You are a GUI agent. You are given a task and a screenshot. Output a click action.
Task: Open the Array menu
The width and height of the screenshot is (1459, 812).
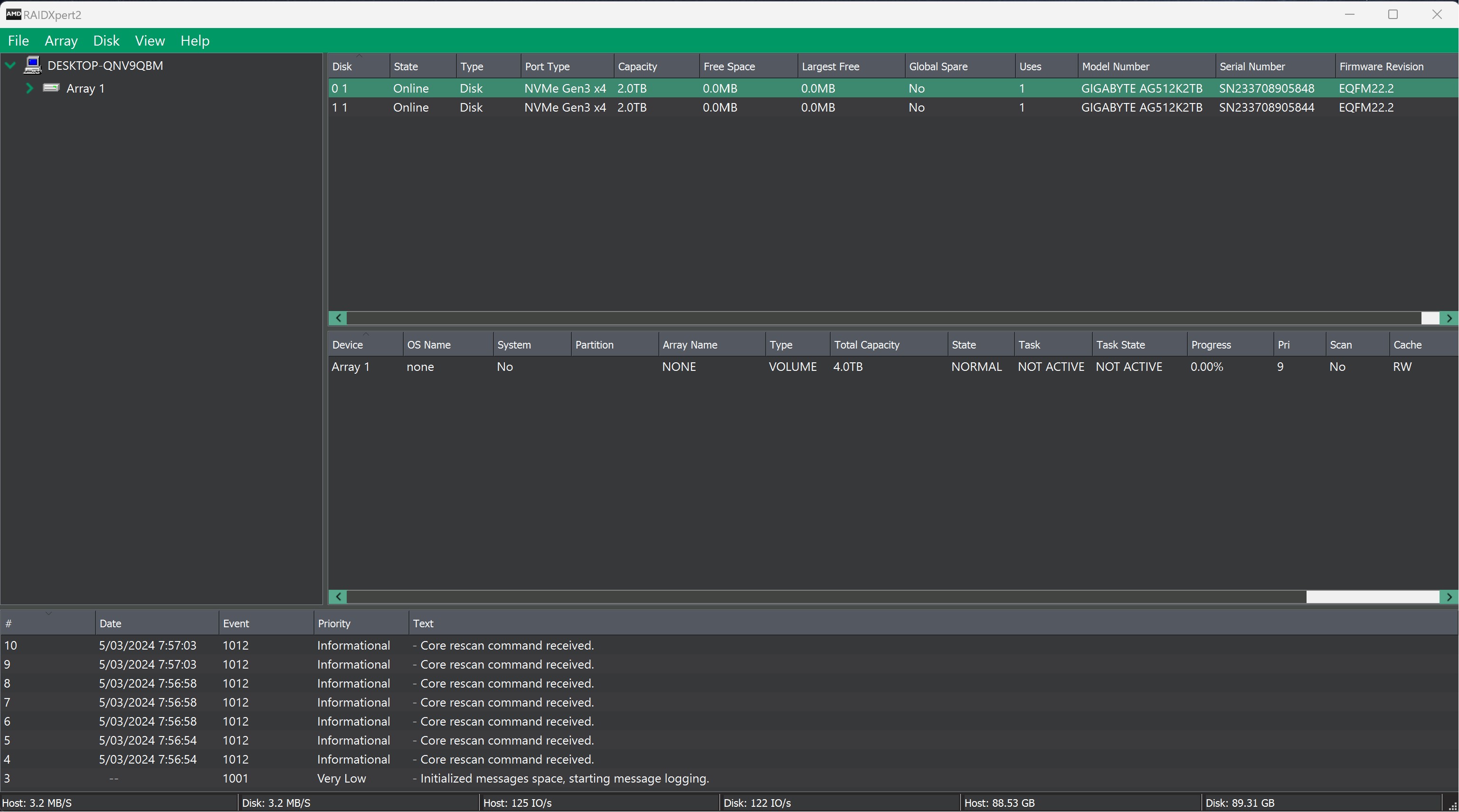(x=61, y=41)
